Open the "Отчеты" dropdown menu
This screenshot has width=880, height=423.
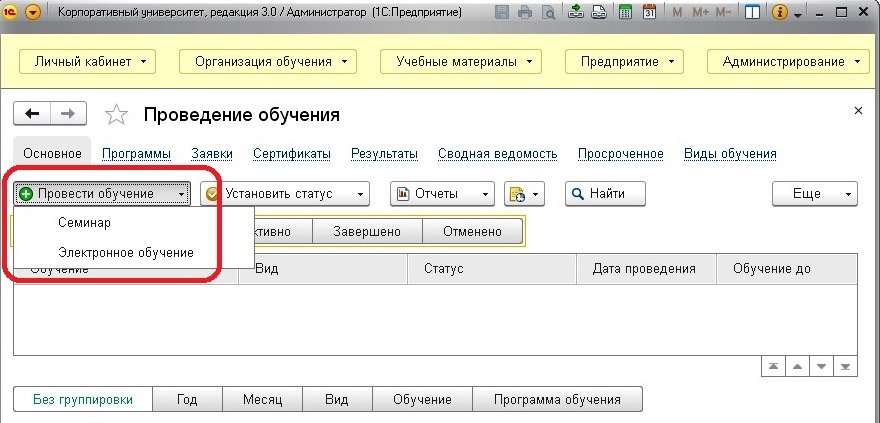point(442,193)
